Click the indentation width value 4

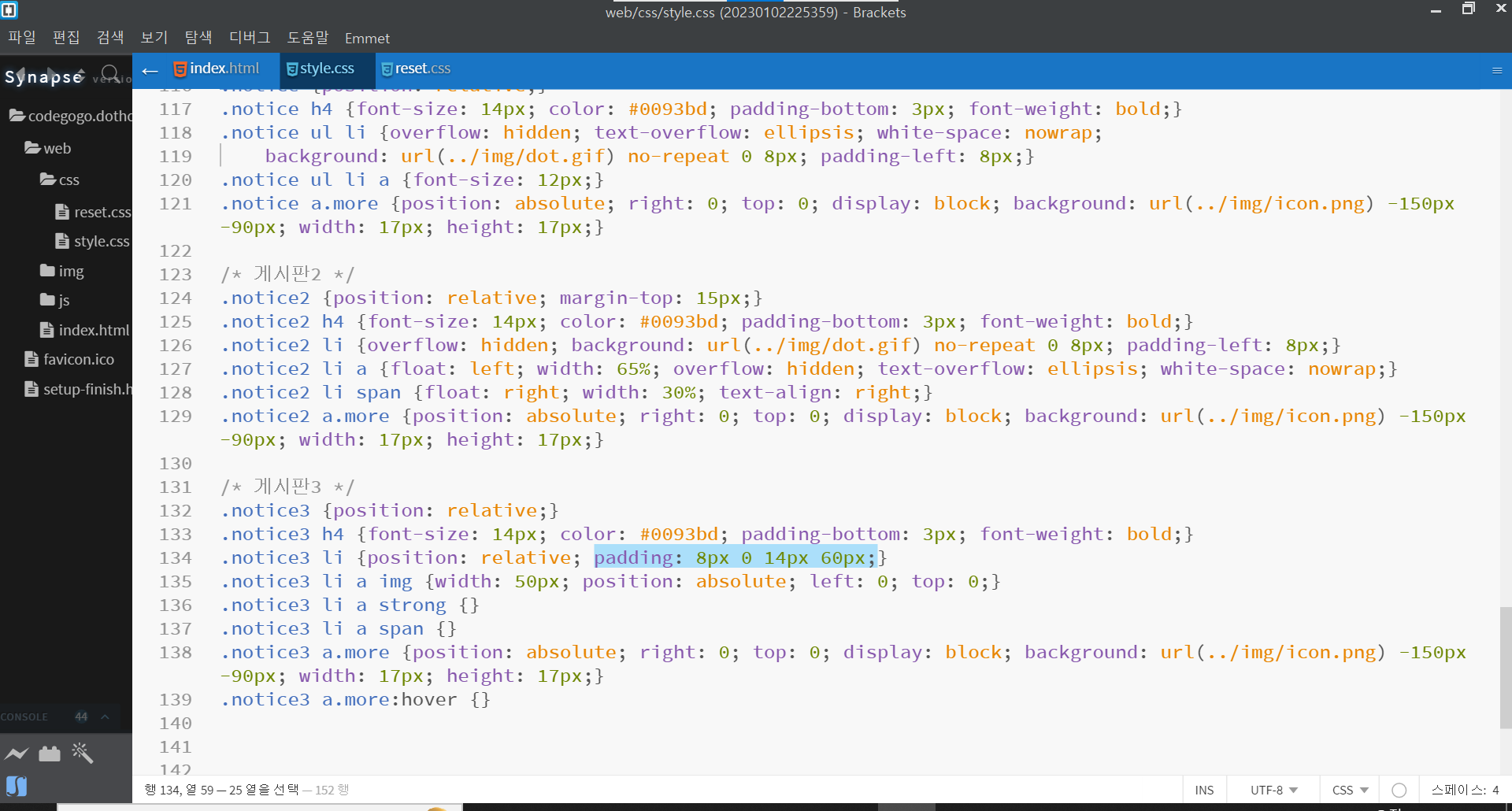pyautogui.click(x=1495, y=790)
